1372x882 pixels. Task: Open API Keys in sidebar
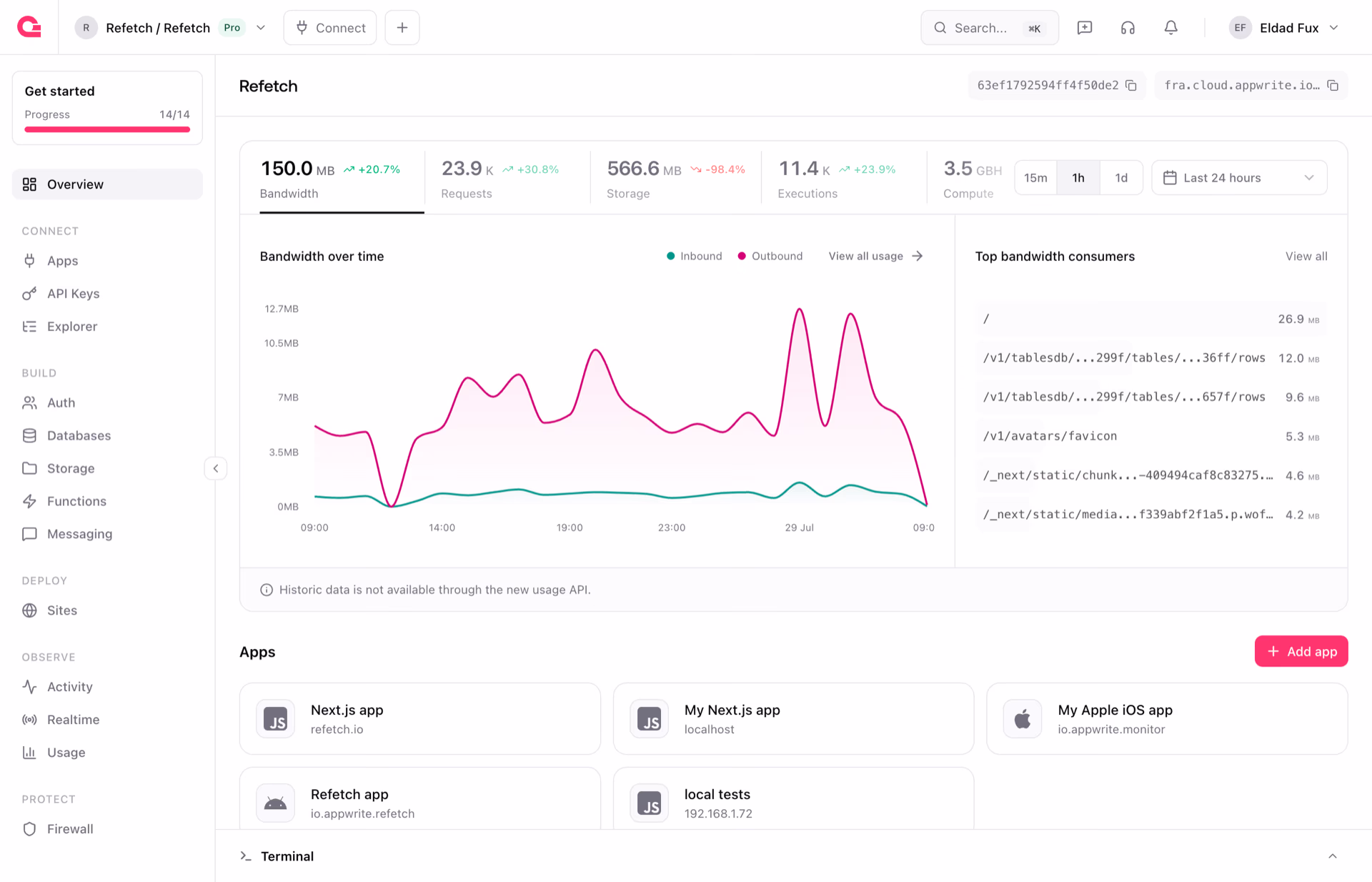[107, 294]
